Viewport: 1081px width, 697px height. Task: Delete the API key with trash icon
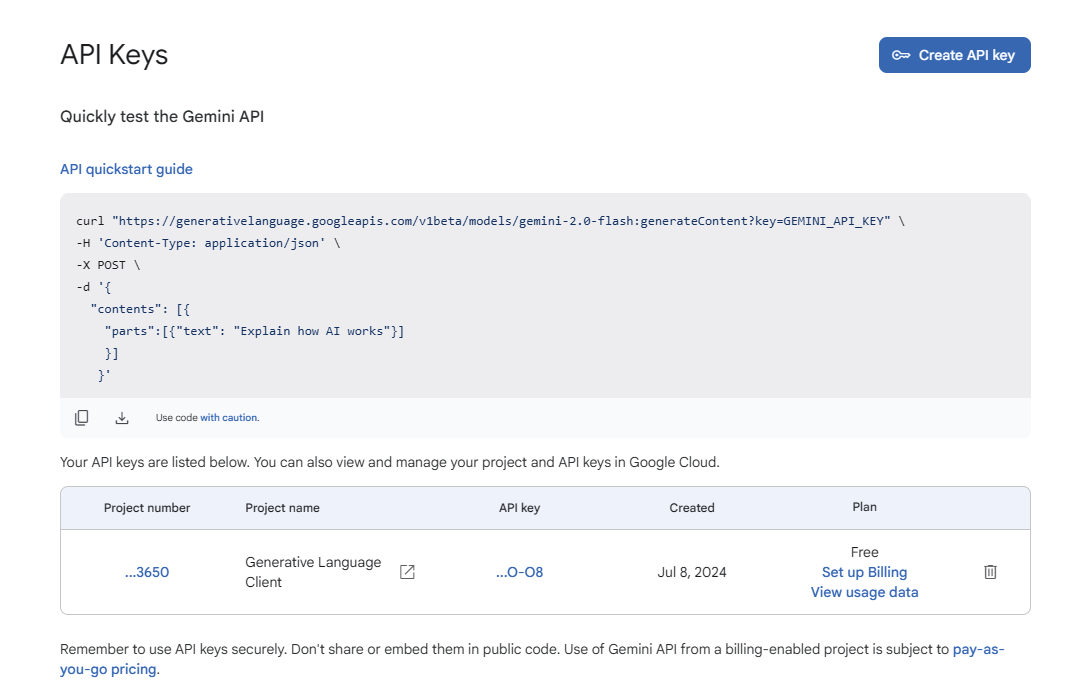pyautogui.click(x=990, y=572)
